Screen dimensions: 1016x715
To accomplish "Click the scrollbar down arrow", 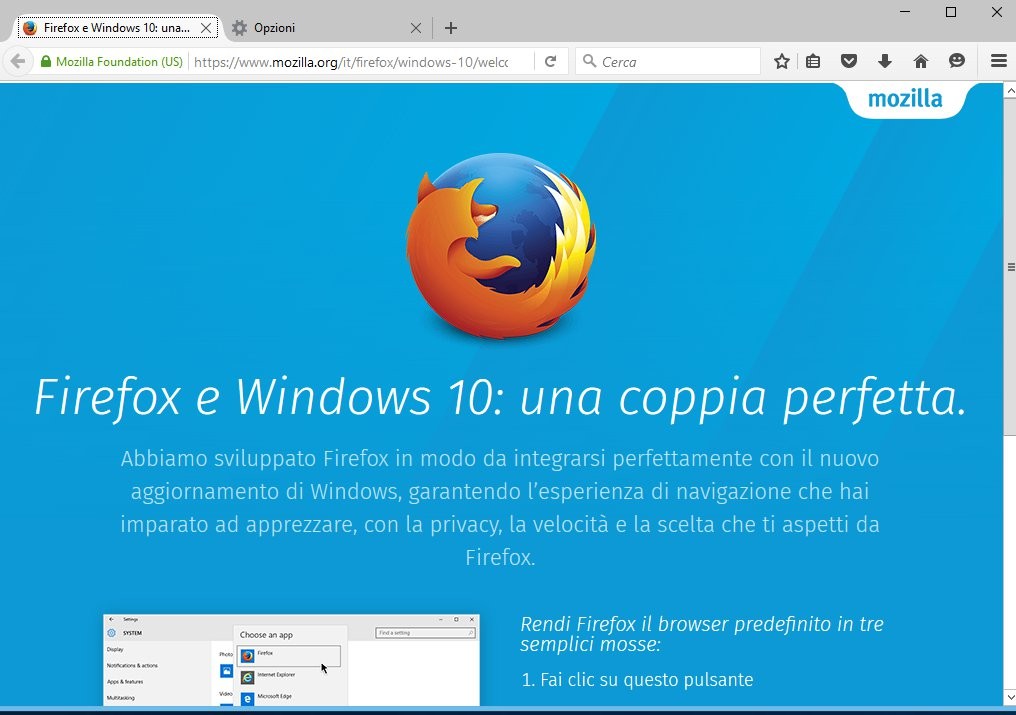I will click(1009, 696).
